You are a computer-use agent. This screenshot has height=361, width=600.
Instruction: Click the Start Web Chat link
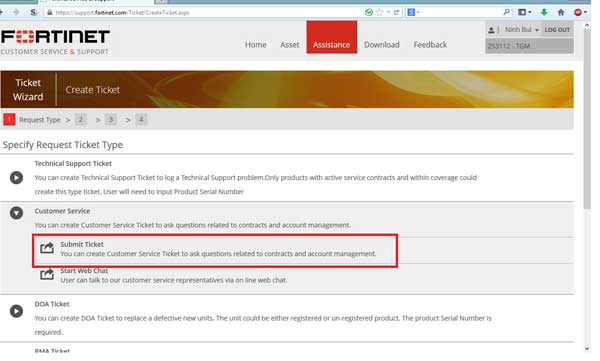[x=84, y=271]
